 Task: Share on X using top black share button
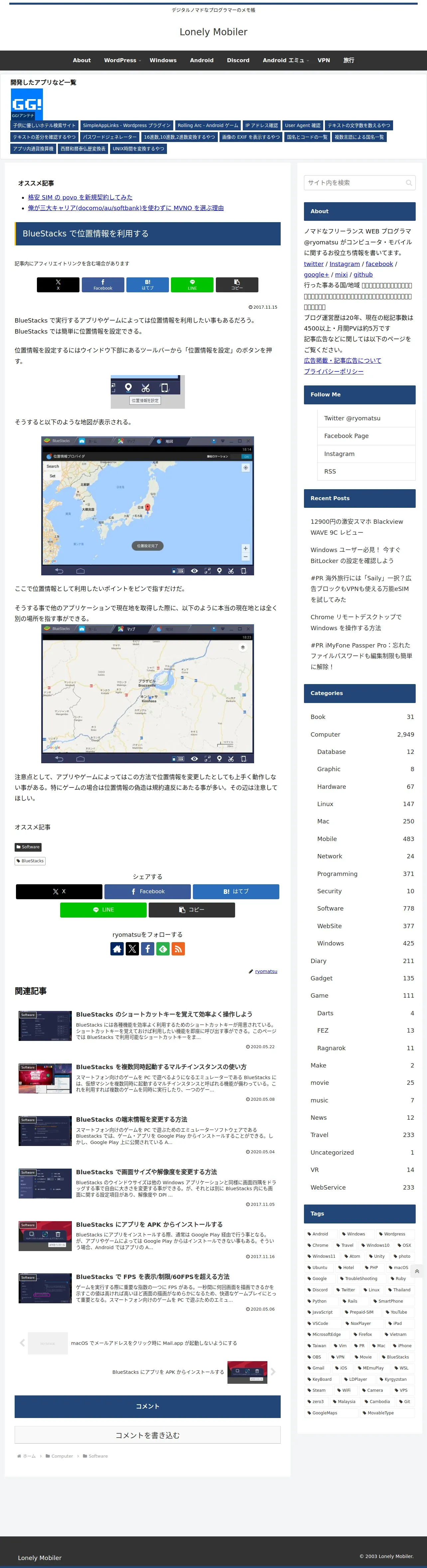click(58, 284)
